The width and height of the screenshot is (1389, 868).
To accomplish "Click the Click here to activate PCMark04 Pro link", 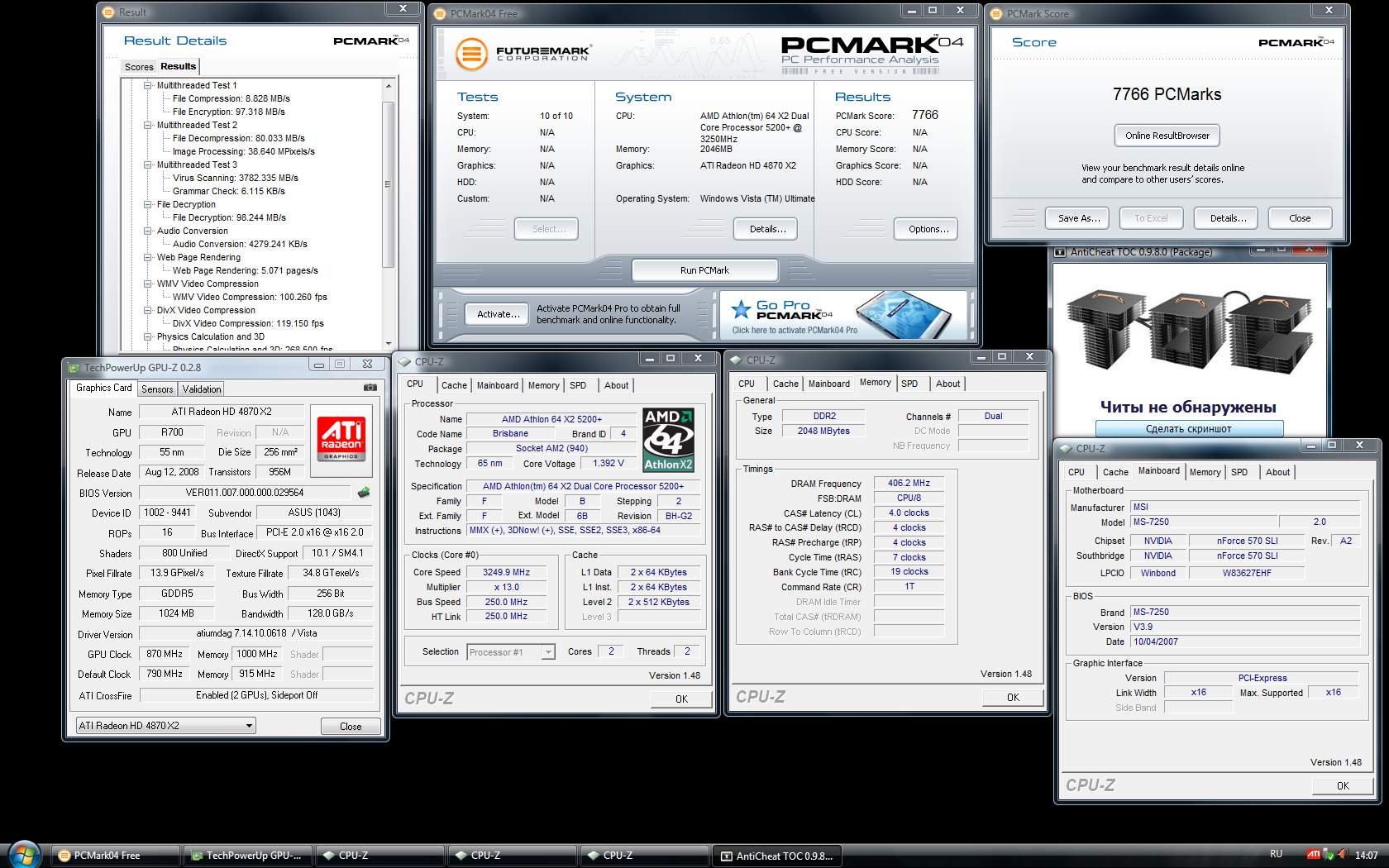I will [795, 331].
